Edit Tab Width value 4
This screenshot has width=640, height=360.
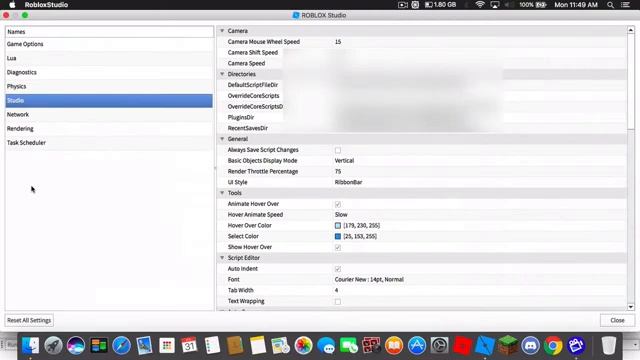(x=336, y=290)
